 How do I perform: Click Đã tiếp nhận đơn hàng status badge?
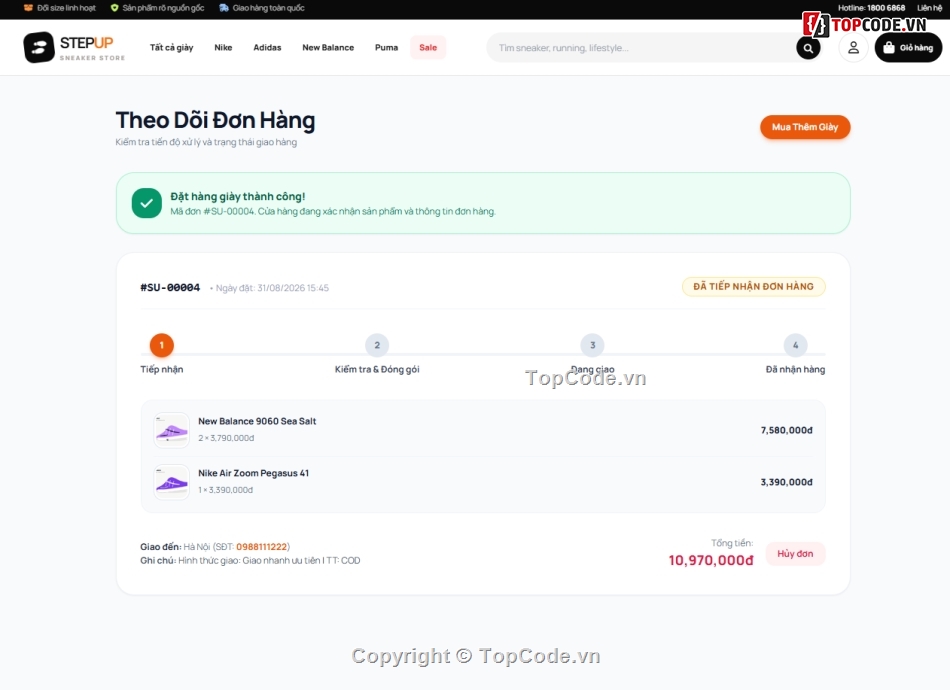[x=753, y=287]
